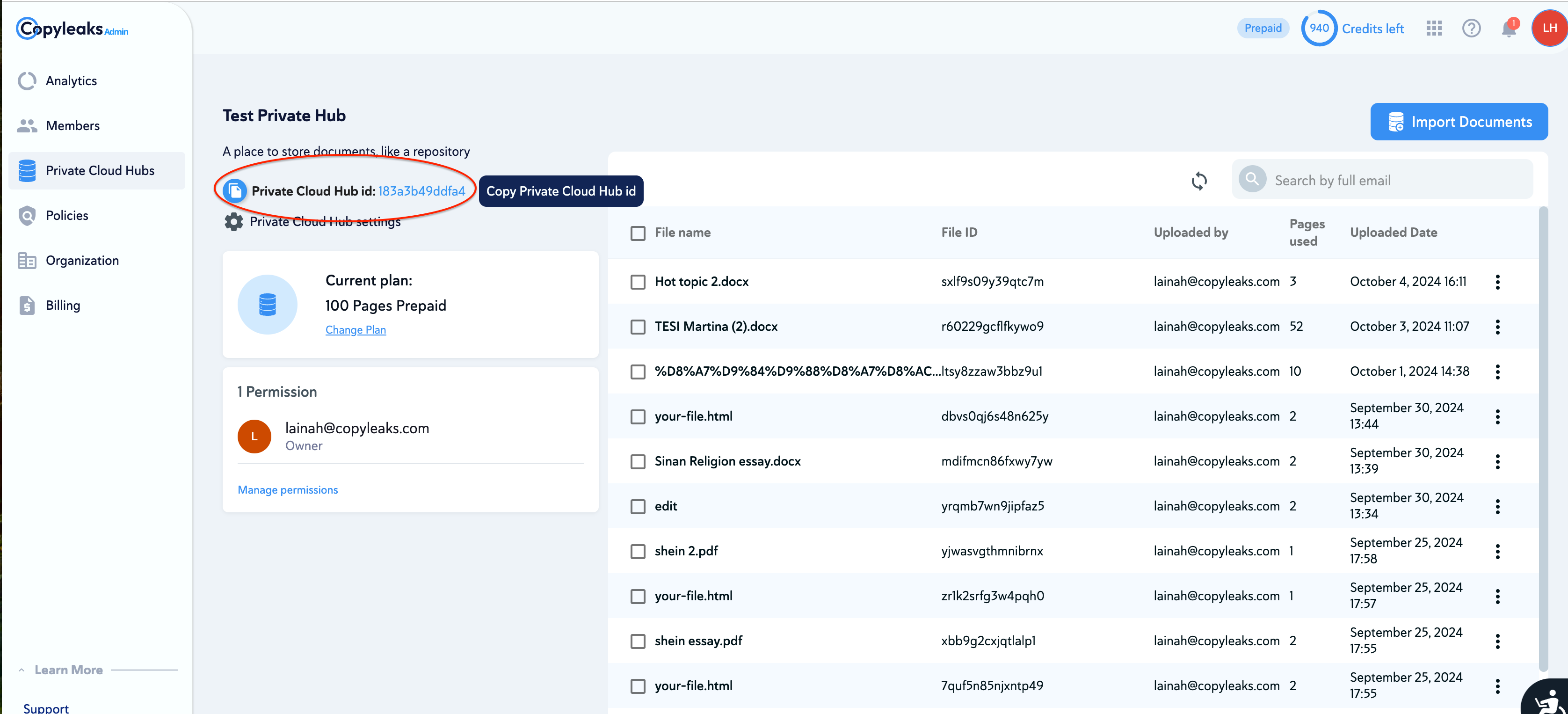Image resolution: width=1568 pixels, height=714 pixels.
Task: Check the Hot topic 2.docx checkbox
Action: click(638, 282)
